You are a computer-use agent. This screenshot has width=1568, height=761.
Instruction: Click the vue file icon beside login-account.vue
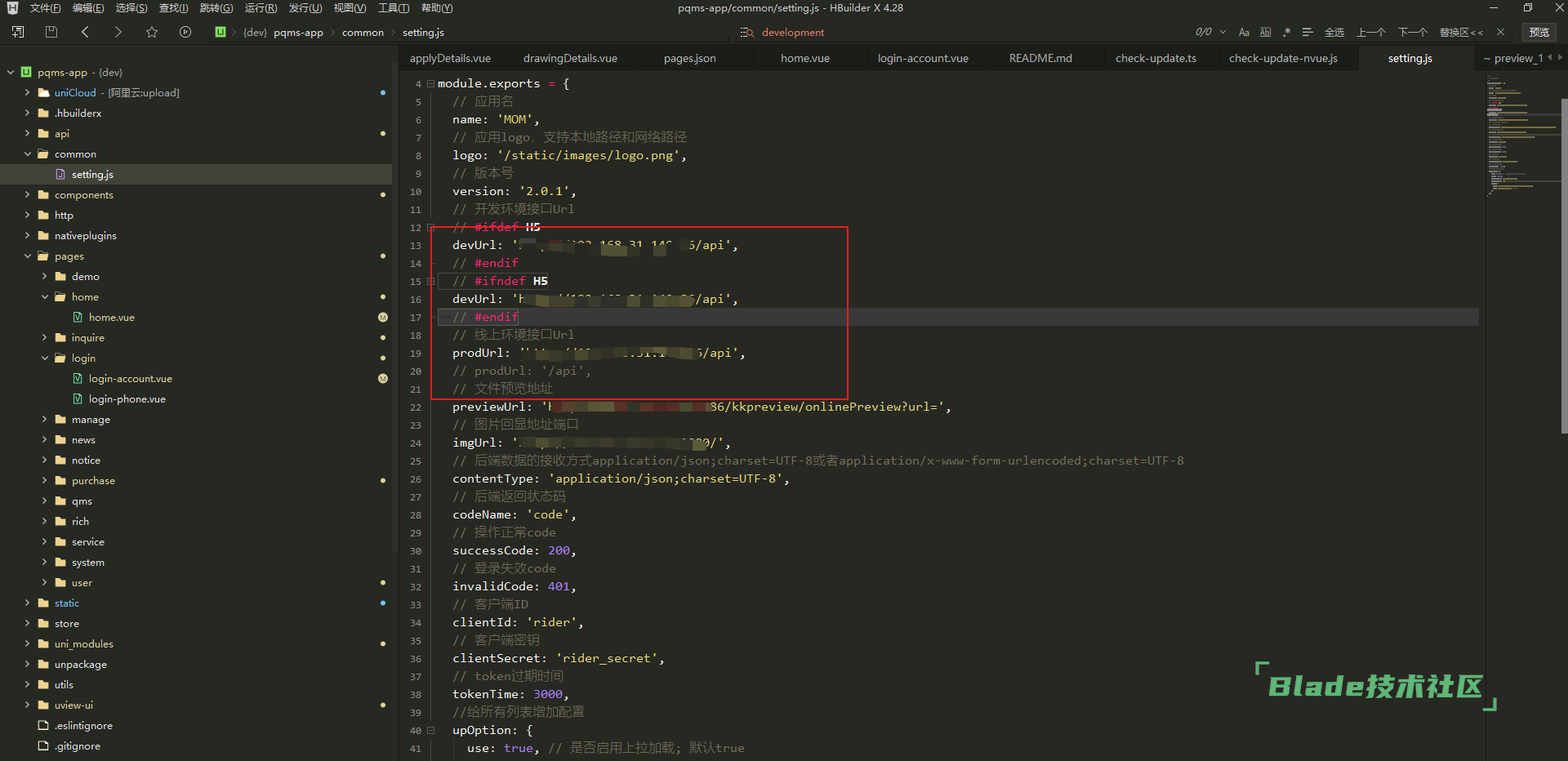(x=78, y=379)
